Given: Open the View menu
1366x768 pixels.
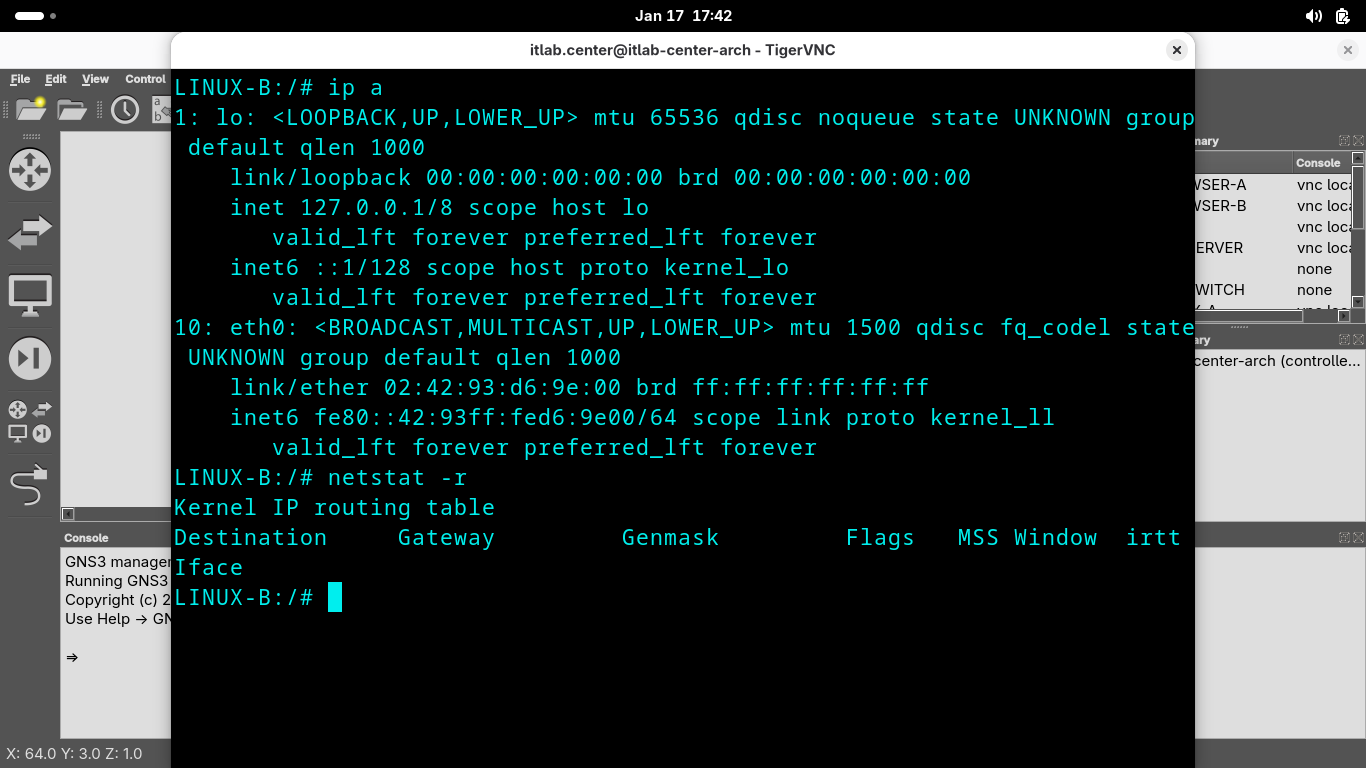Looking at the screenshot, I should coord(95,79).
